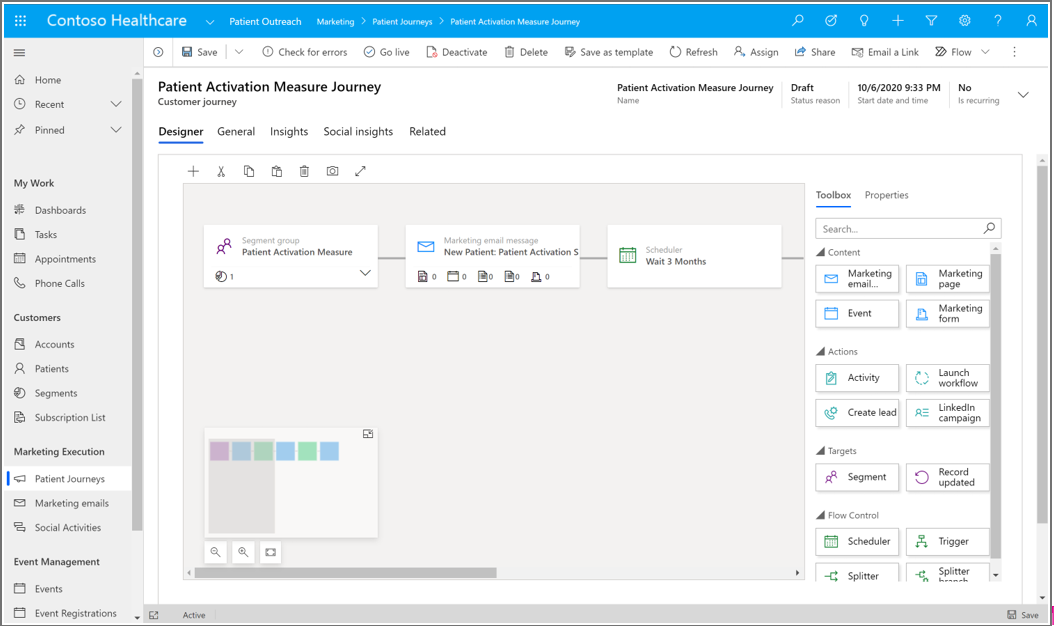Click the paste clipboard icon on canvas toolbar
Screen dimensions: 1054x626
(x=277, y=171)
